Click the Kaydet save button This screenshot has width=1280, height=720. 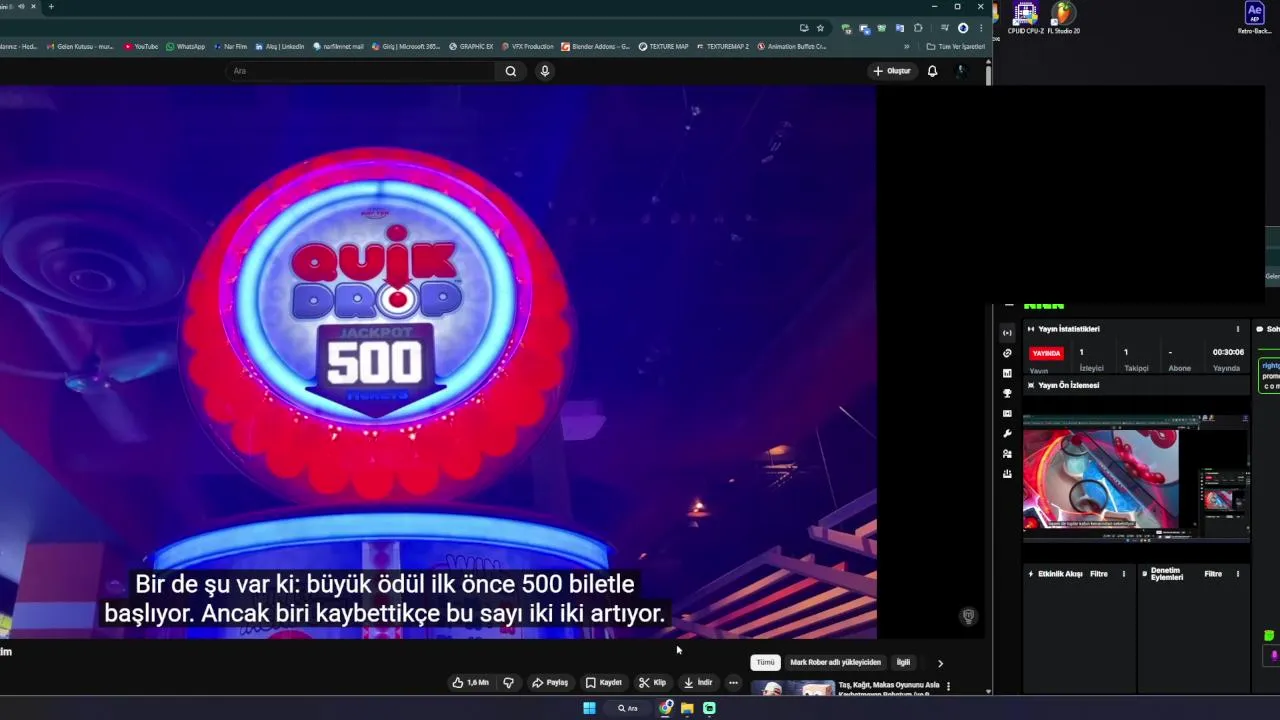(603, 683)
